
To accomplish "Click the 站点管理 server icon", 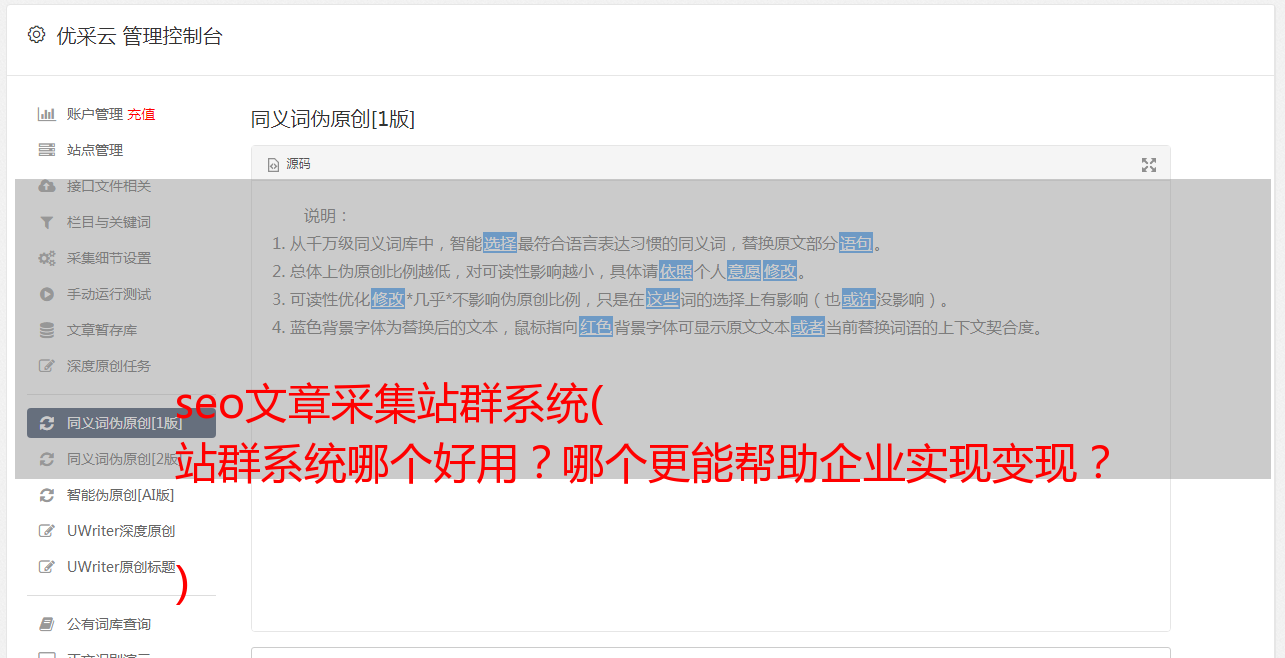I will click(46, 150).
